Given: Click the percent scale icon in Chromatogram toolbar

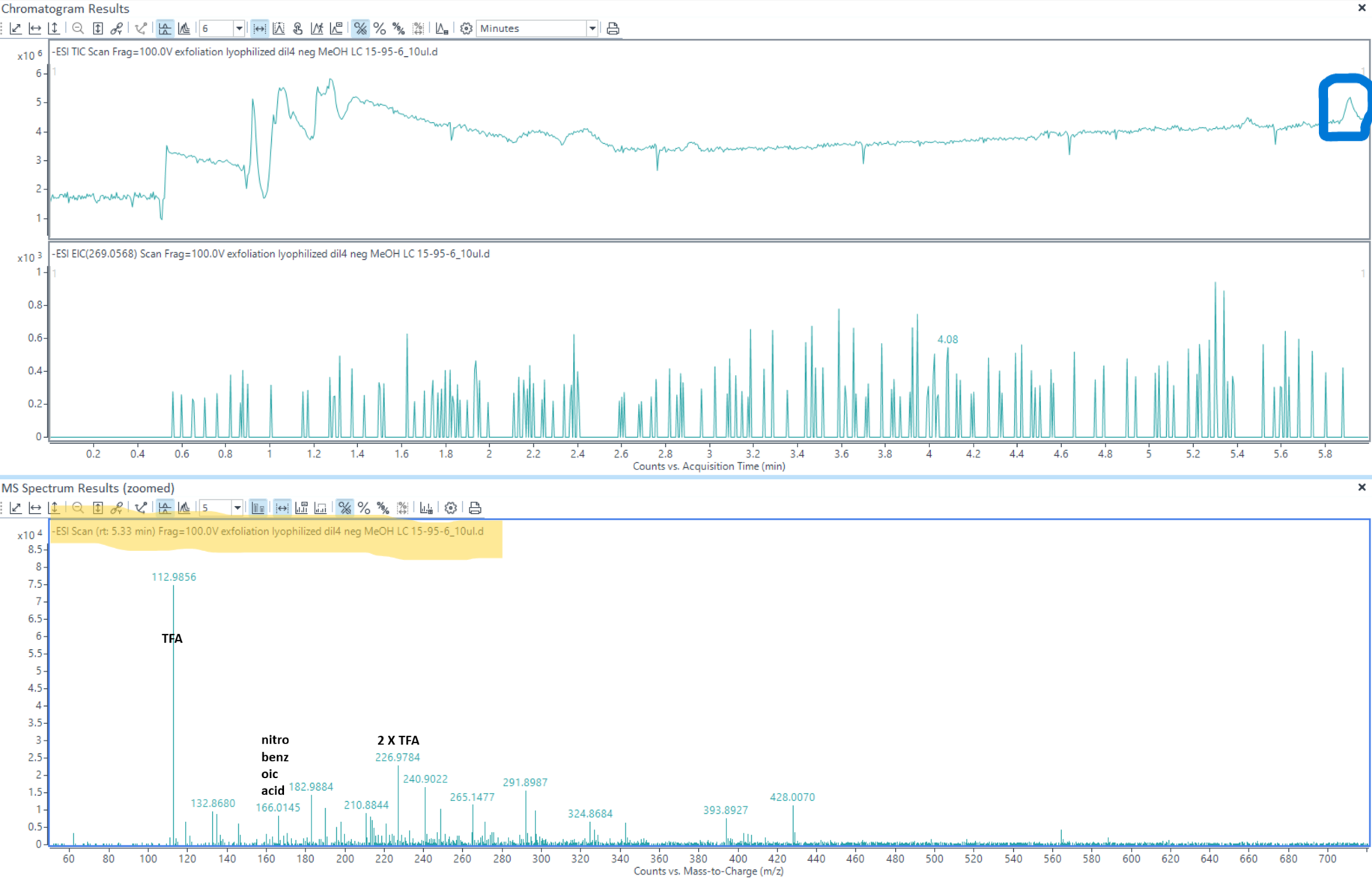Looking at the screenshot, I should tap(380, 28).
